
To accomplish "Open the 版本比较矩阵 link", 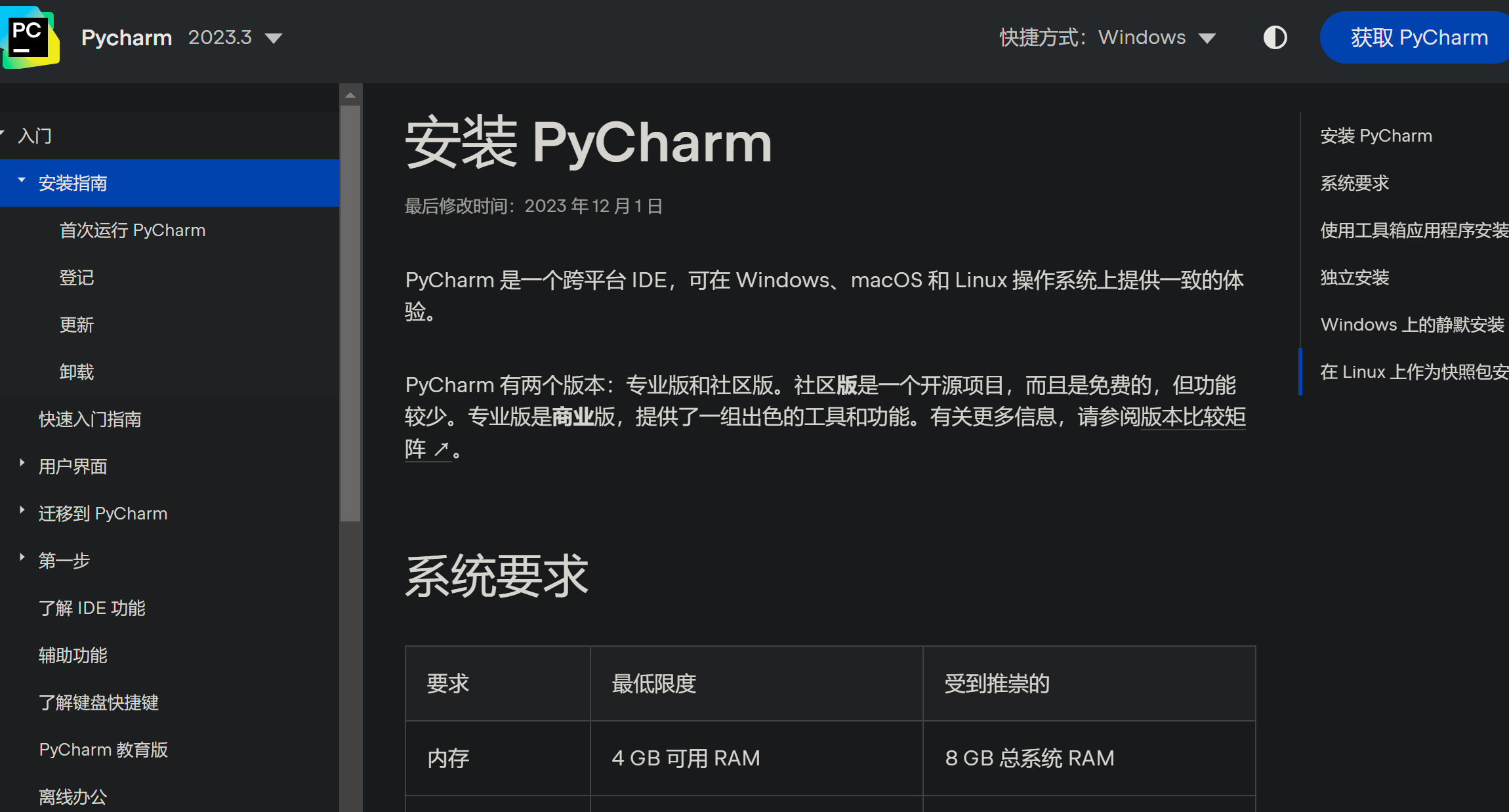I will point(1191,417).
